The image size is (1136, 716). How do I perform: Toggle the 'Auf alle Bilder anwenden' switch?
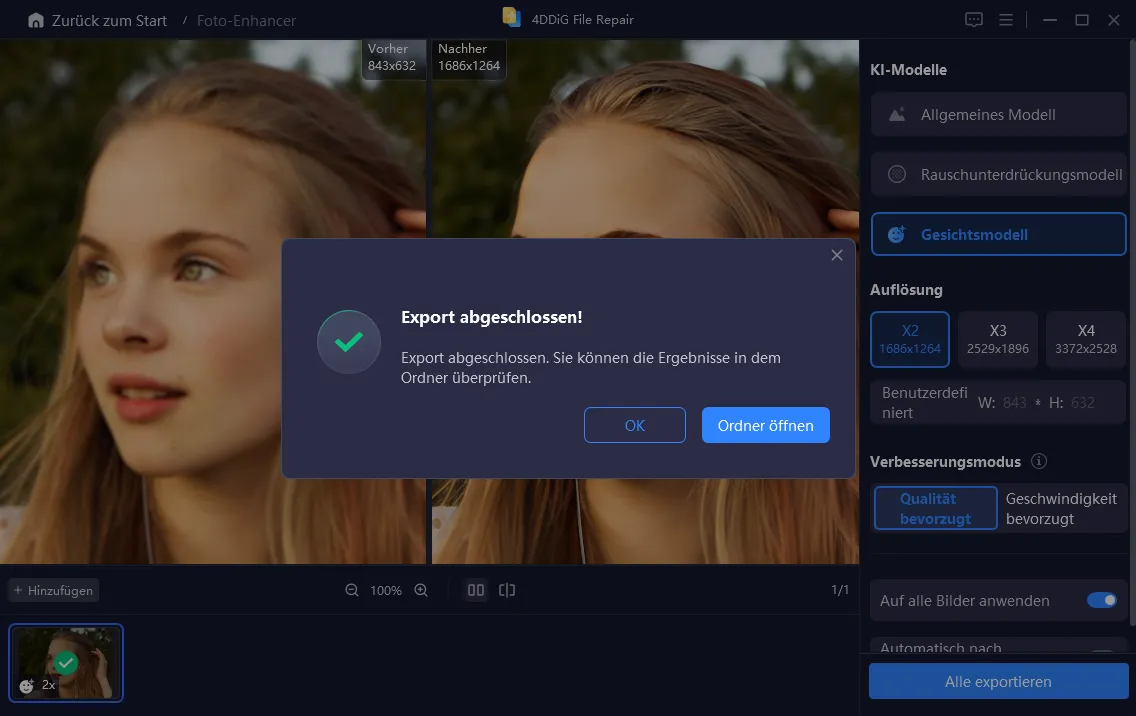1101,601
